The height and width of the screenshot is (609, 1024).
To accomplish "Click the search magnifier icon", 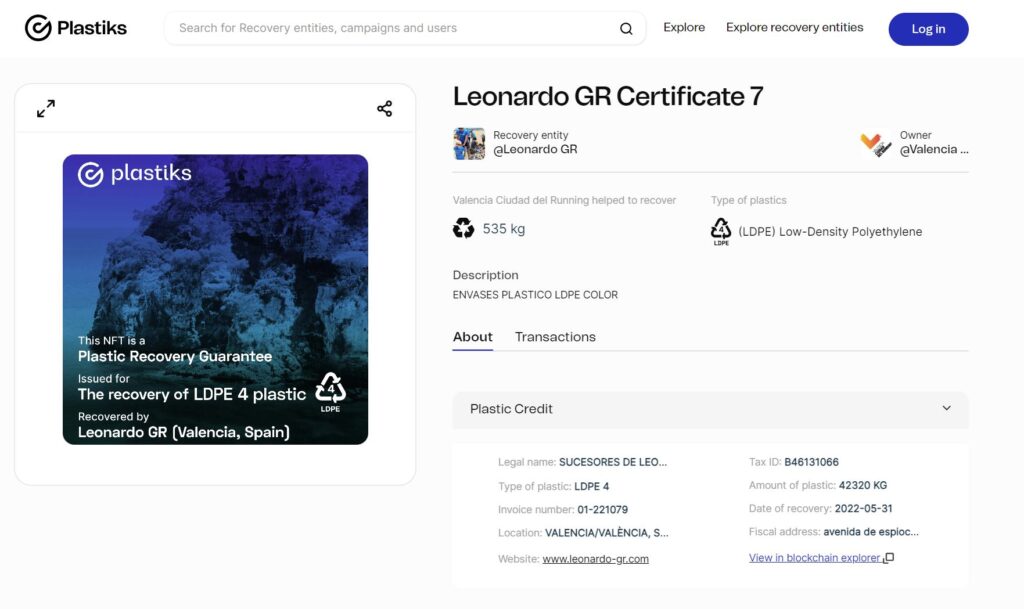I will [626, 29].
